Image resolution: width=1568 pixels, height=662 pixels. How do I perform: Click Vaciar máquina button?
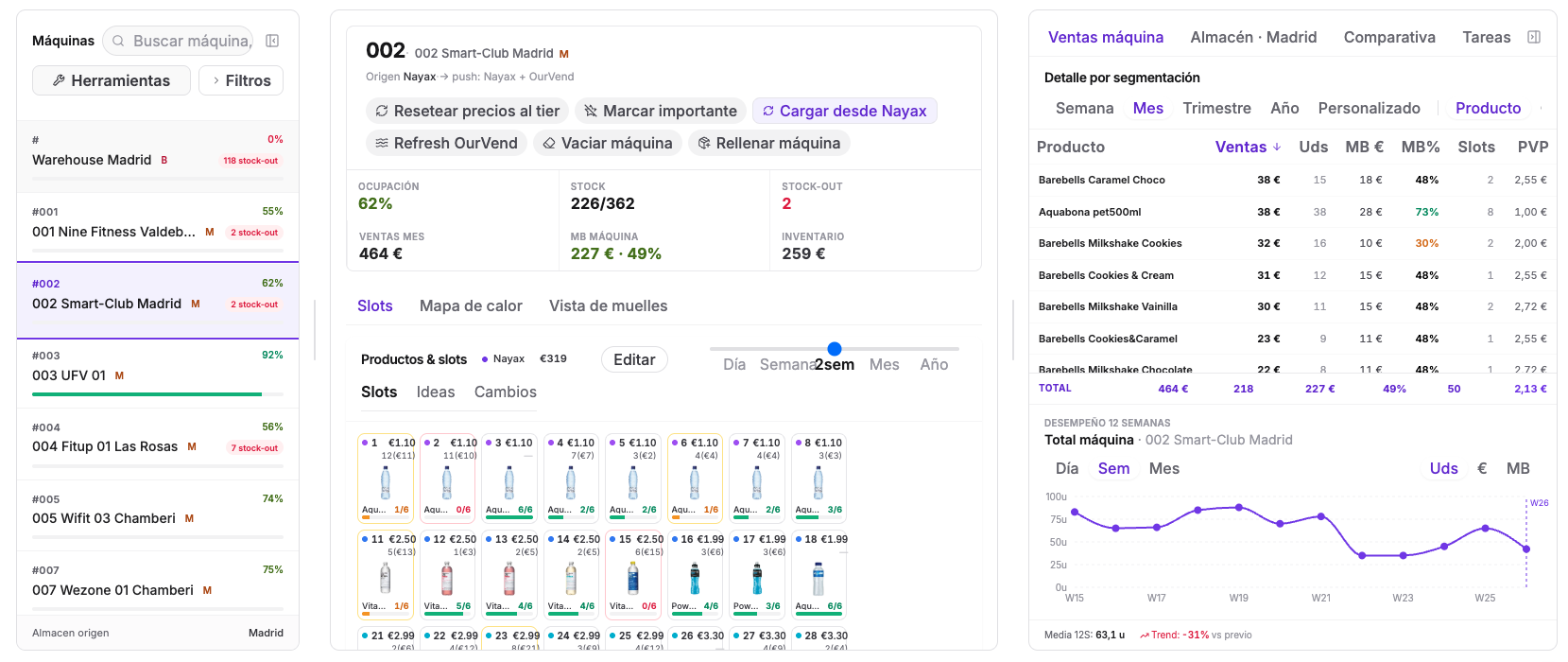608,143
